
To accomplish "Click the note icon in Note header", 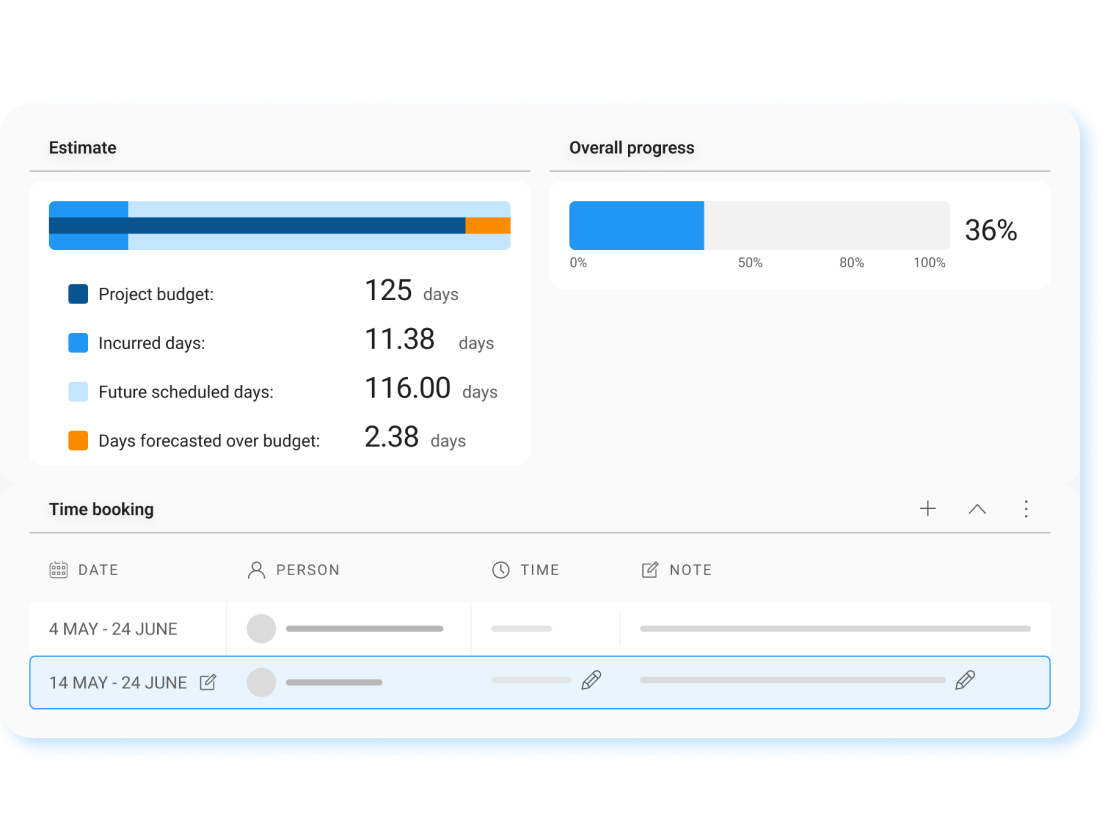I will click(650, 570).
